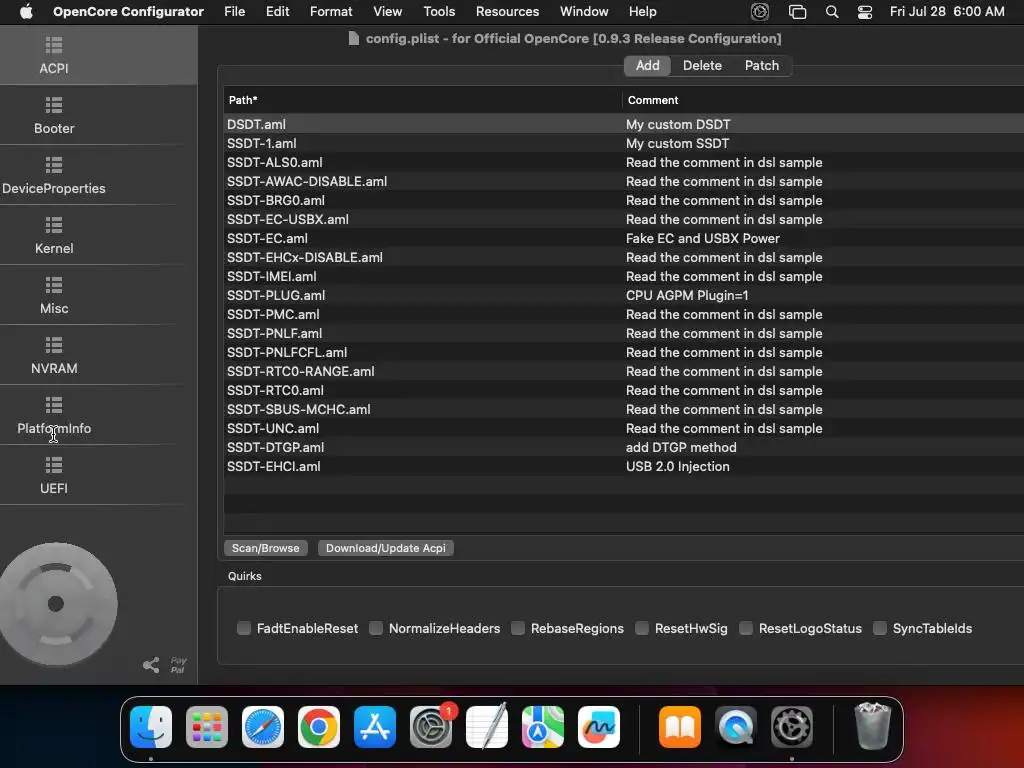
Task: Open the App Store from the dock
Action: [375, 727]
